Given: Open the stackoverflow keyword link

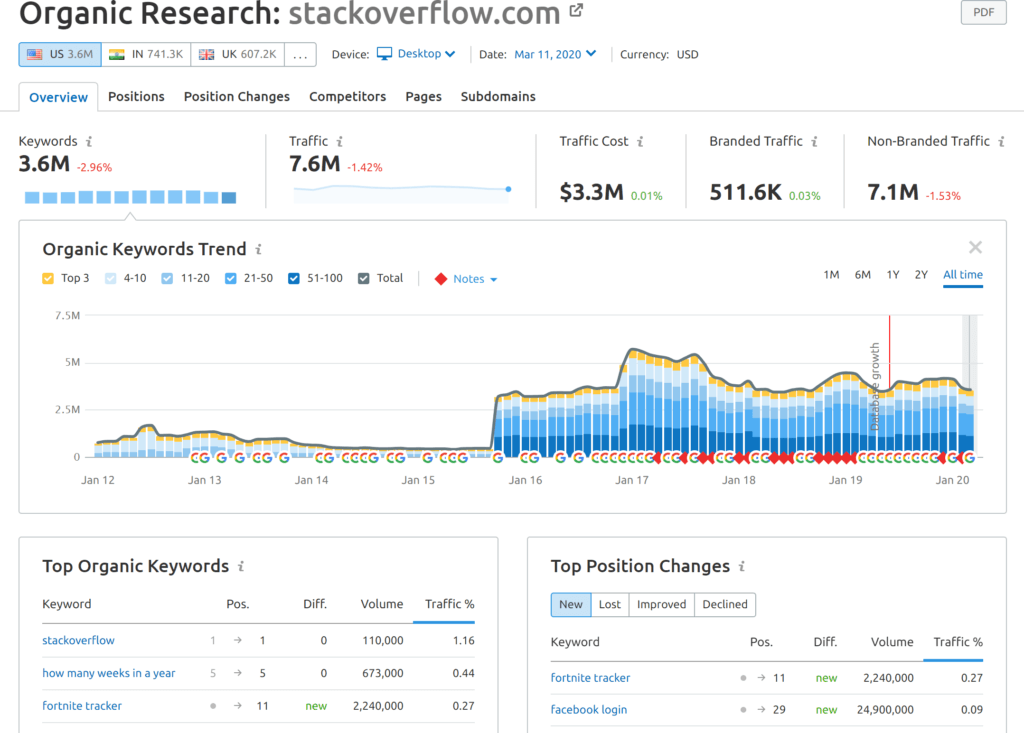Looking at the screenshot, I should [x=78, y=640].
